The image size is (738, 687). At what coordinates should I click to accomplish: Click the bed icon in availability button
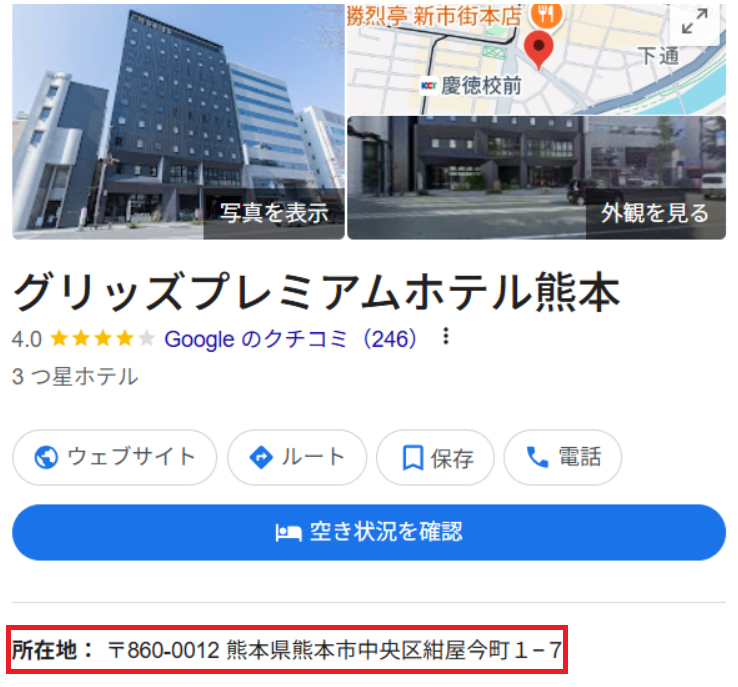point(288,533)
